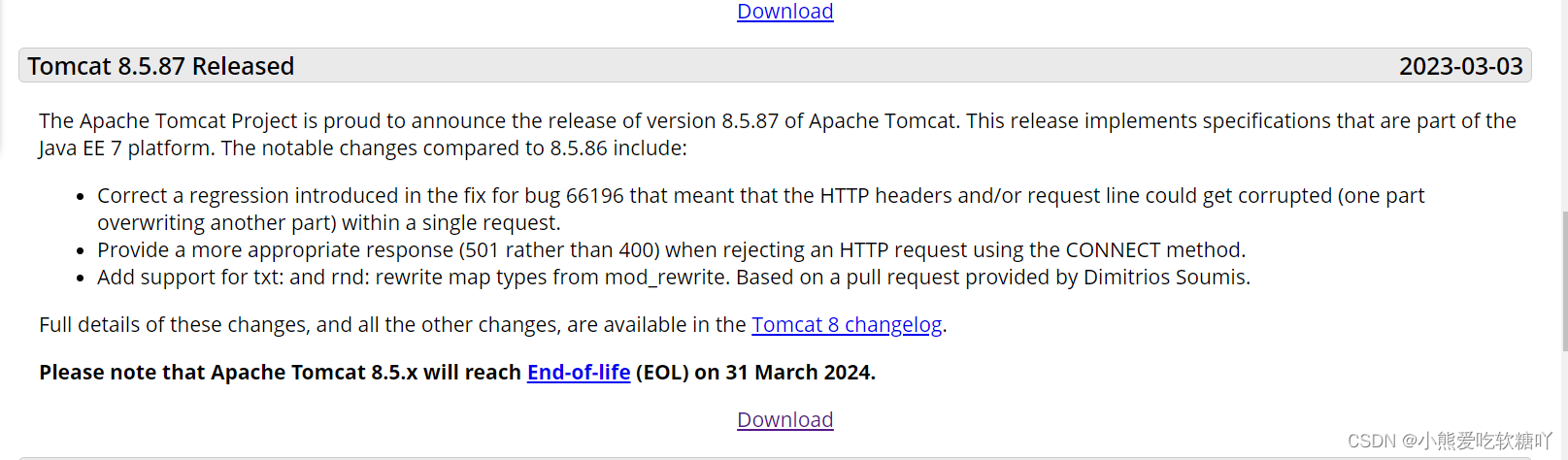
Task: Click the intro paragraph announcing version 8.5.87
Action: (777, 135)
